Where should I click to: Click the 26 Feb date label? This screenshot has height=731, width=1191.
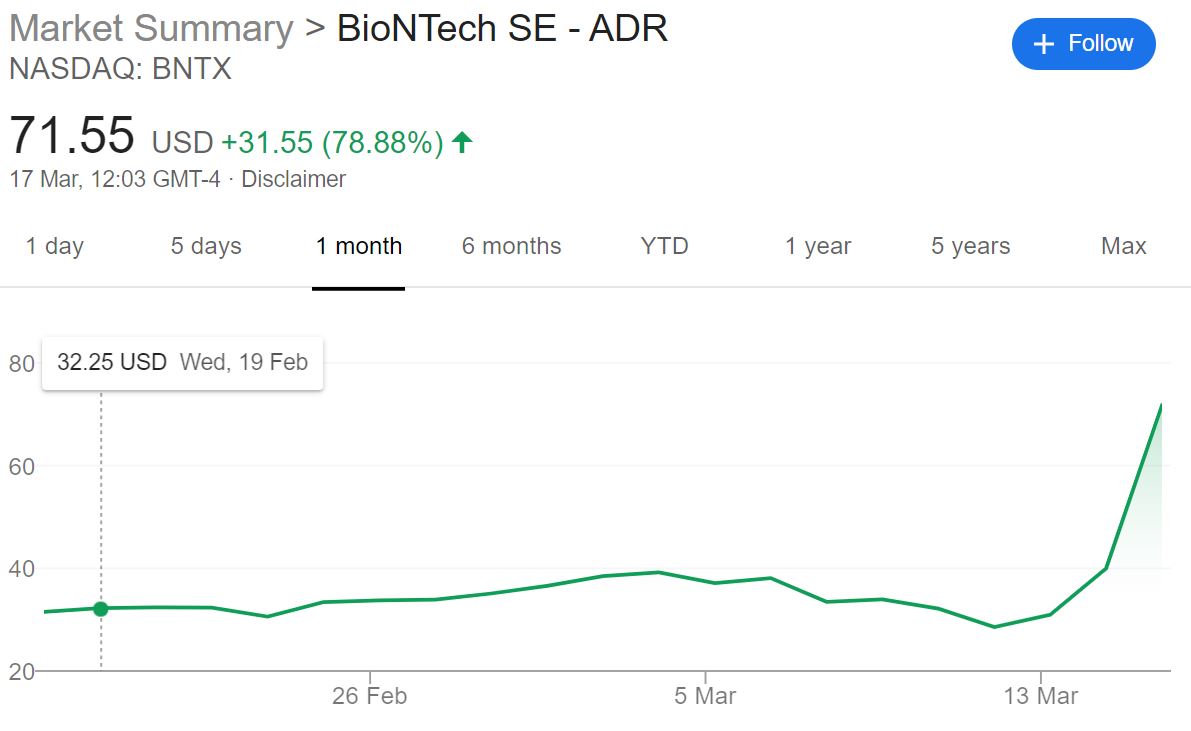tap(369, 696)
